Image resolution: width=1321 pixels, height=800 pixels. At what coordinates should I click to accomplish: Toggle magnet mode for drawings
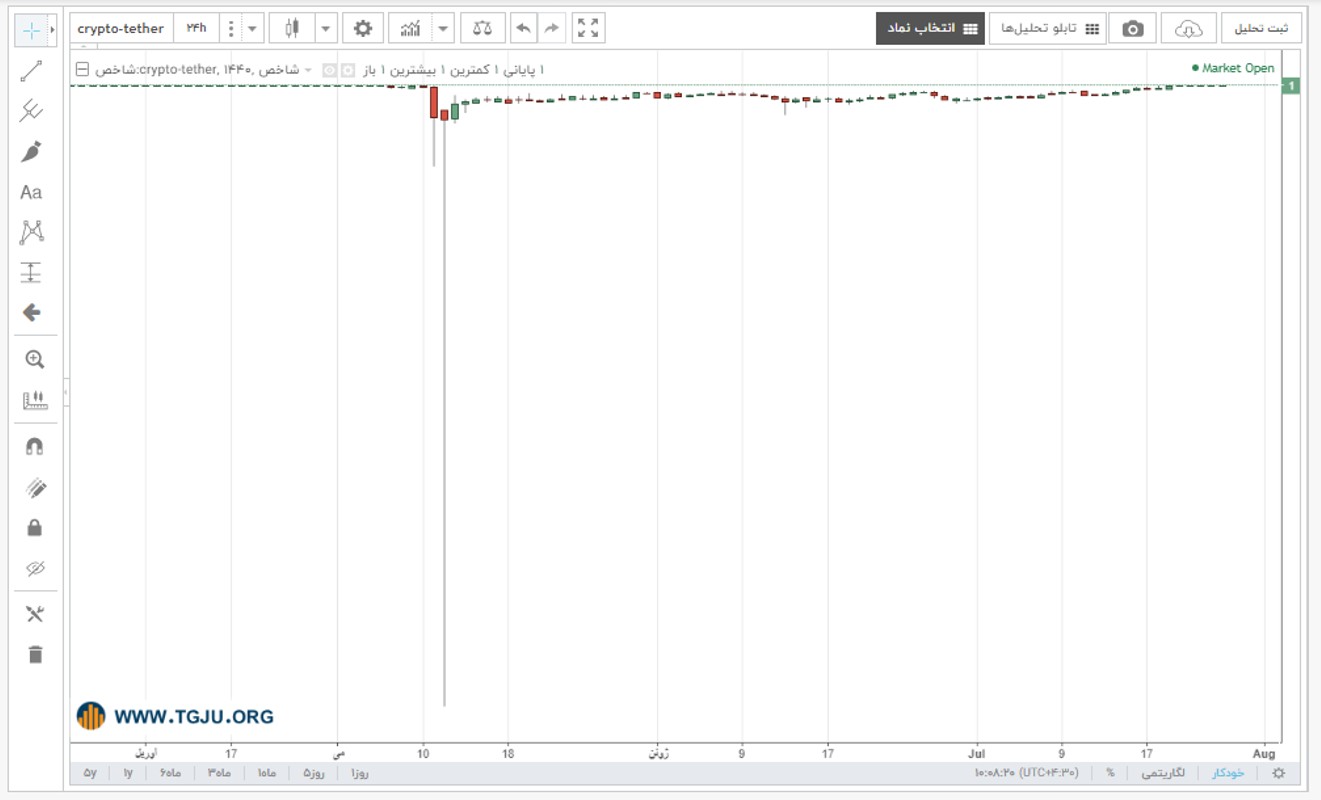pos(34,447)
